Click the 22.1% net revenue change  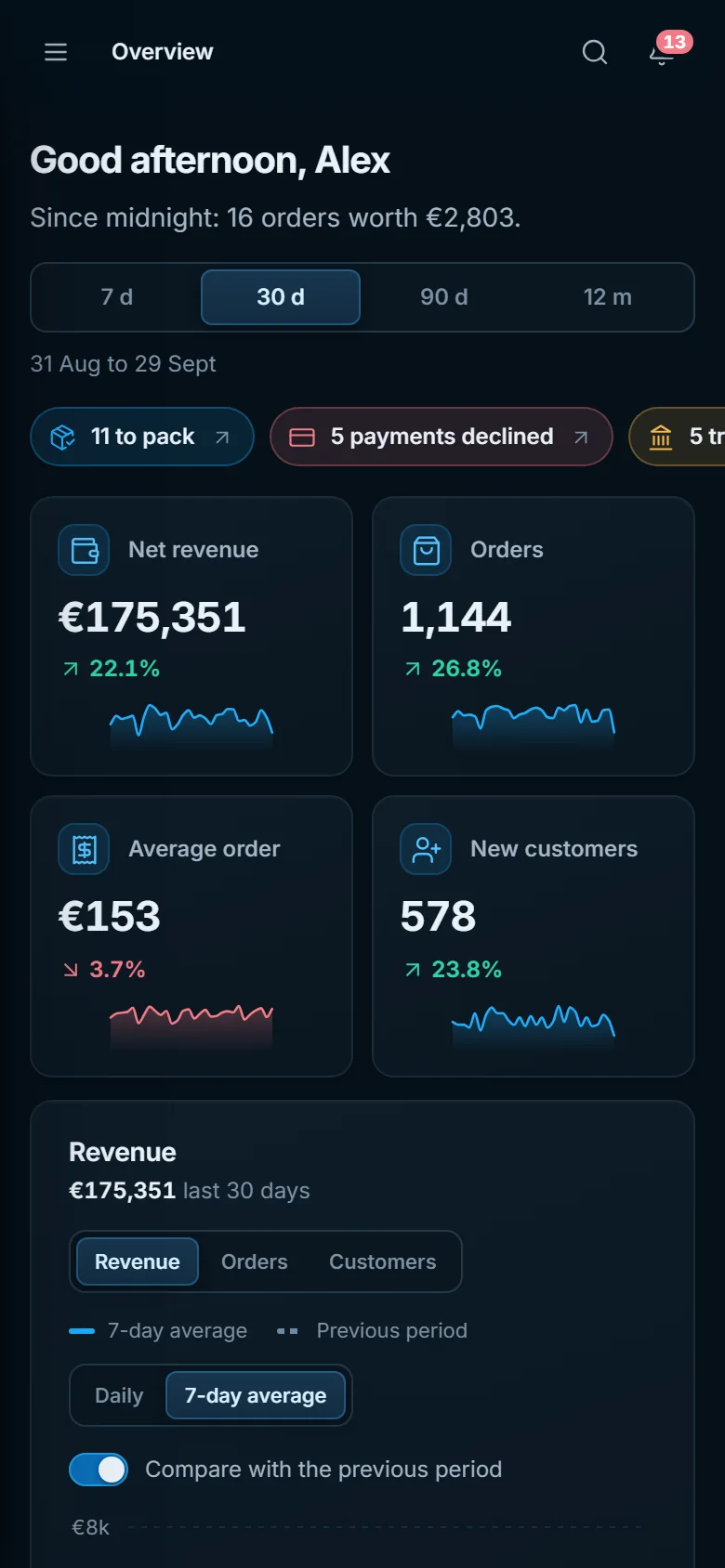tap(112, 669)
